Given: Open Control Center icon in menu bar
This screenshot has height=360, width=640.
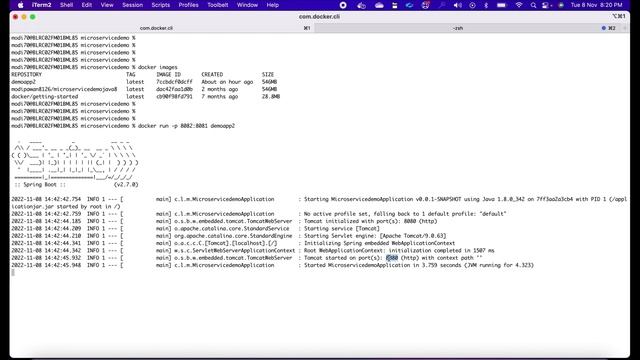Looking at the screenshot, I should (x=546, y=5).
